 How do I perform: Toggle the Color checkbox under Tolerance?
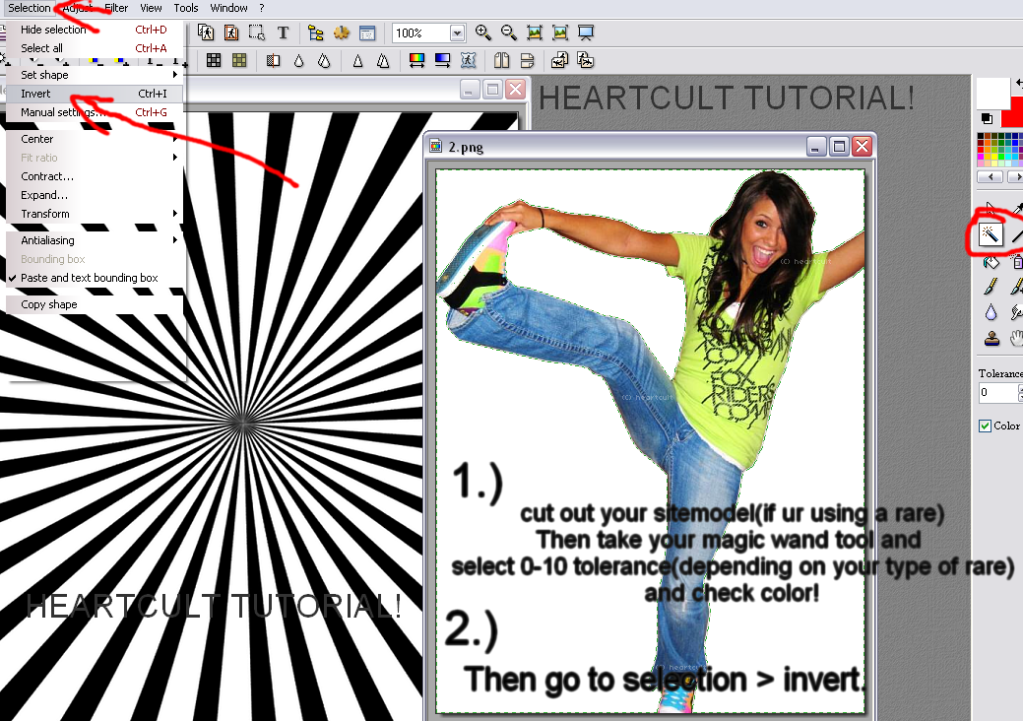pyautogui.click(x=985, y=426)
